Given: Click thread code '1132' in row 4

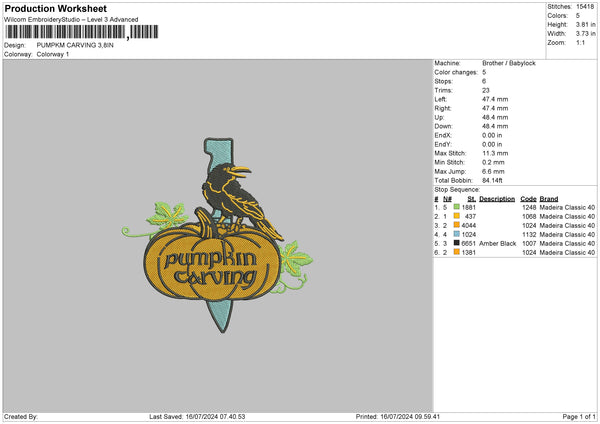Looking at the screenshot, I should (x=529, y=235).
